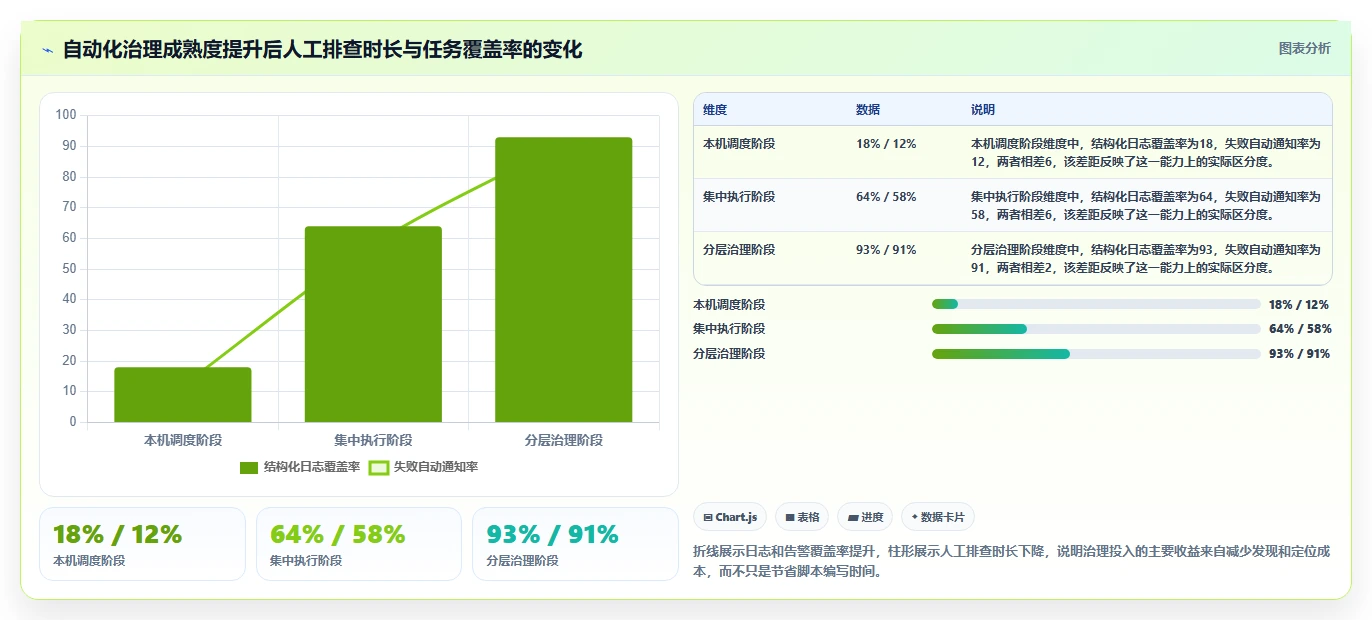Click the 50 tick on the y-axis
This screenshot has width=1372, height=620.
(69, 268)
